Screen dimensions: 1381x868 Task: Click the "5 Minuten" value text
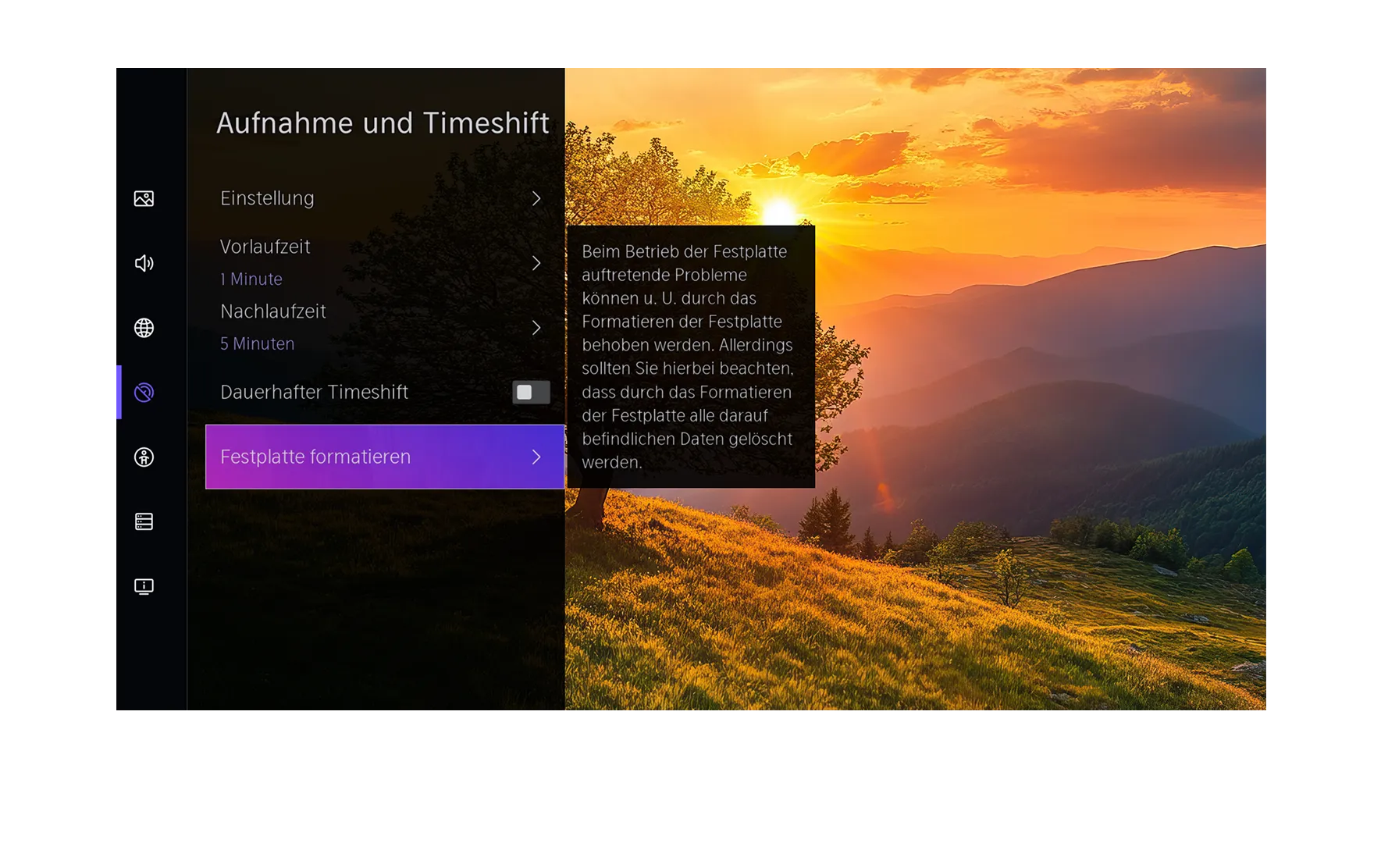click(x=258, y=344)
